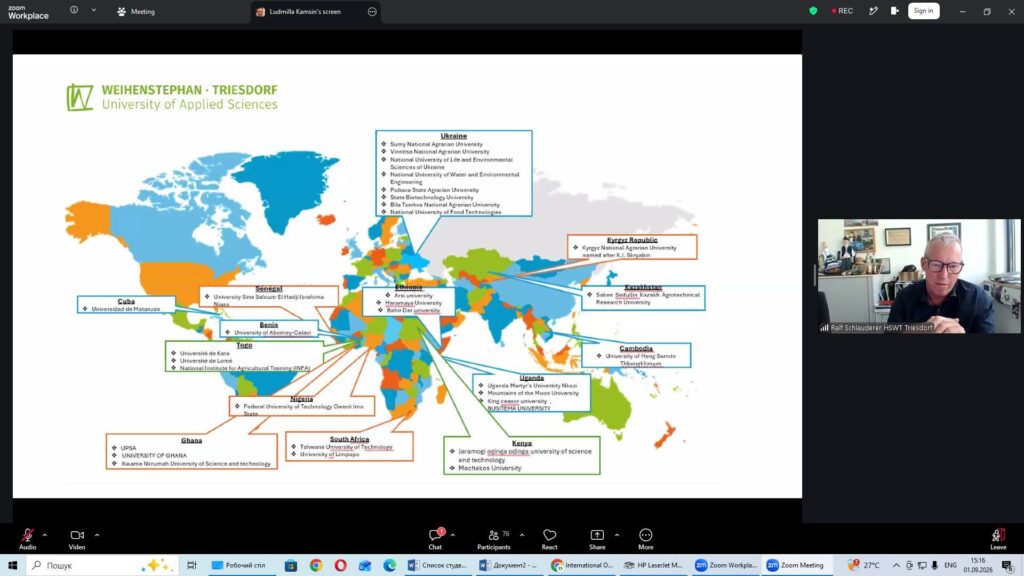Toggle the side panel view icon
The width and height of the screenshot is (1024, 576).
pyautogui.click(x=895, y=11)
